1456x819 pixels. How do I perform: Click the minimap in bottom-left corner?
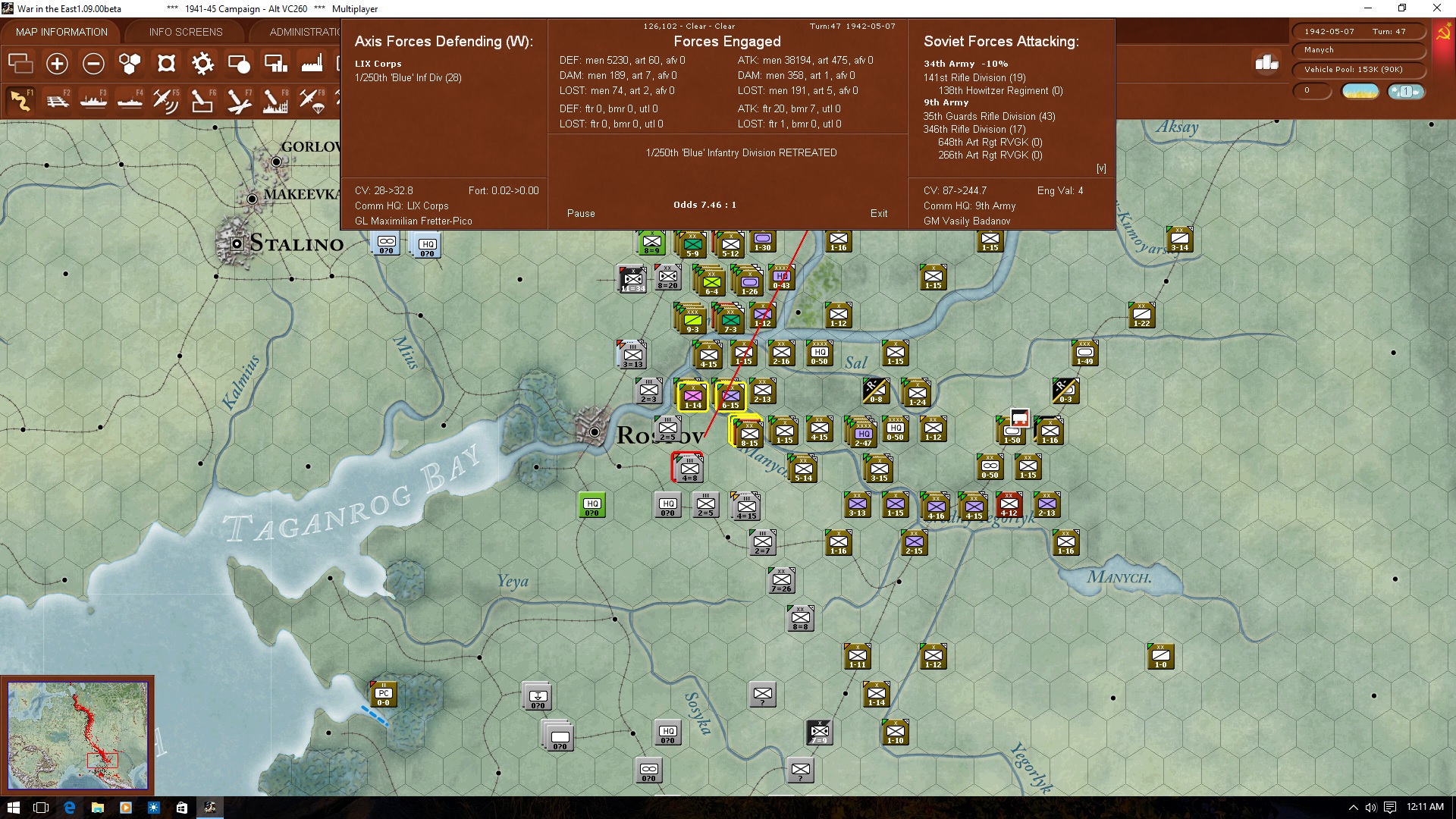point(77,735)
